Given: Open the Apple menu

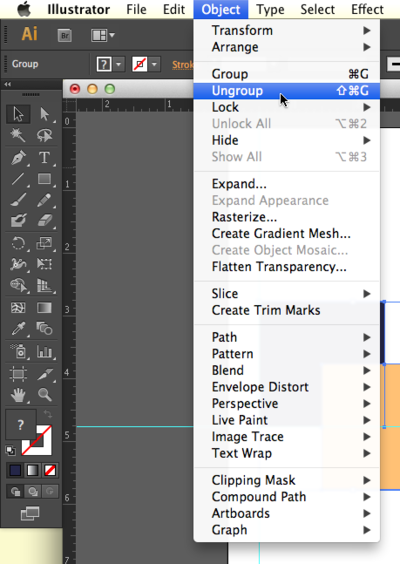Looking at the screenshot, I should click(24, 9).
